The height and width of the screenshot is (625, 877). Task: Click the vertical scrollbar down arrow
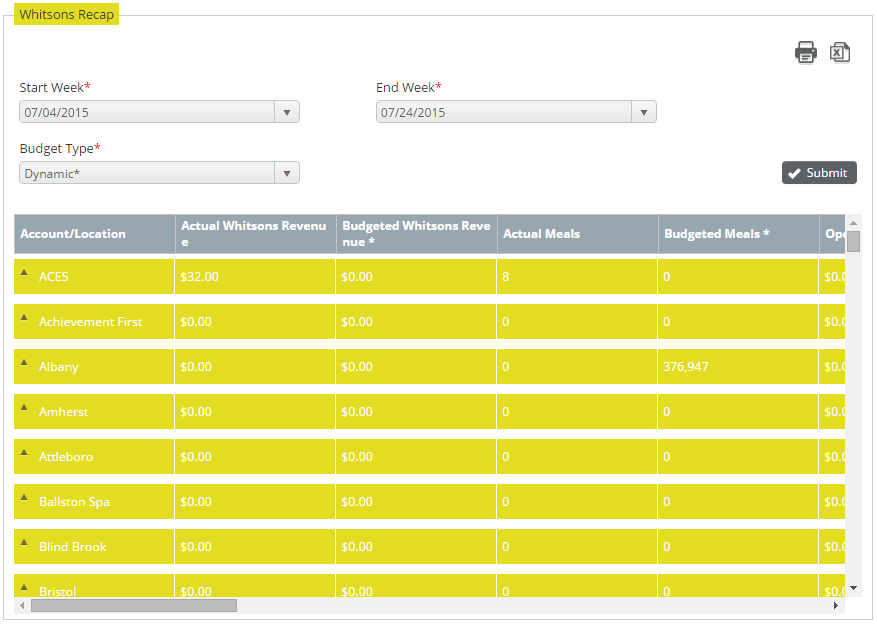[x=853, y=588]
